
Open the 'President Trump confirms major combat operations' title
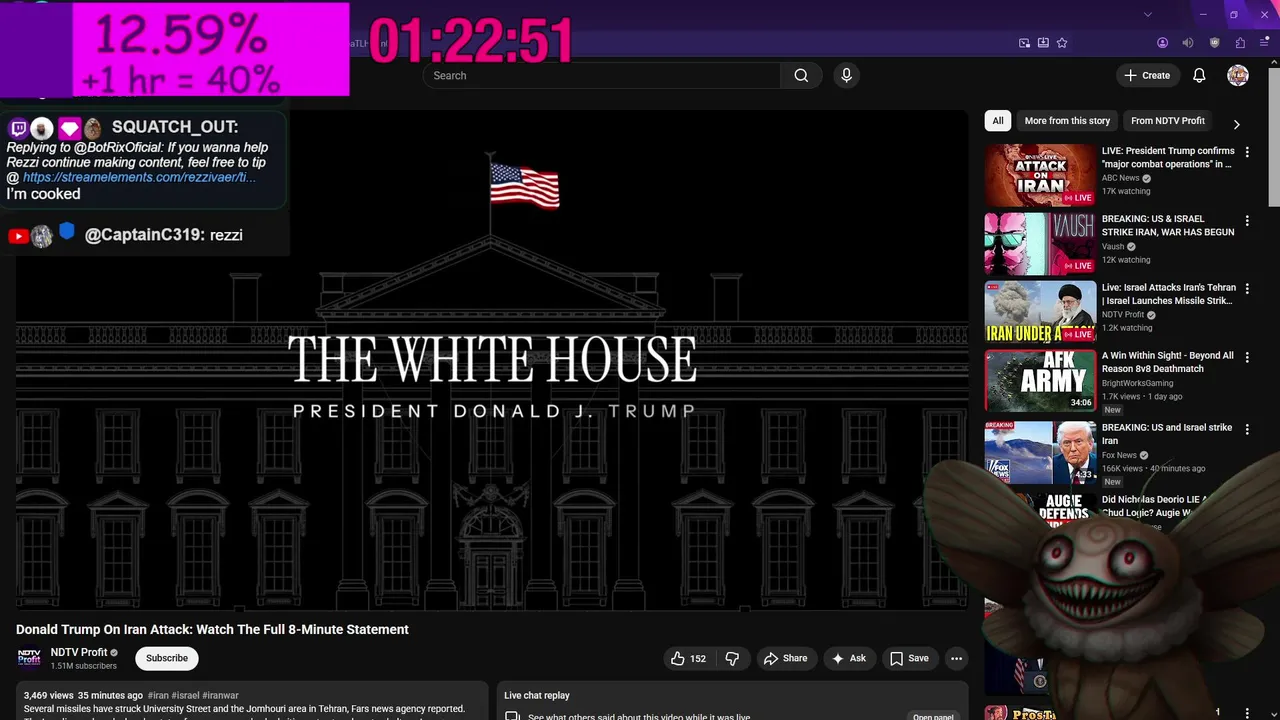pos(1168,157)
